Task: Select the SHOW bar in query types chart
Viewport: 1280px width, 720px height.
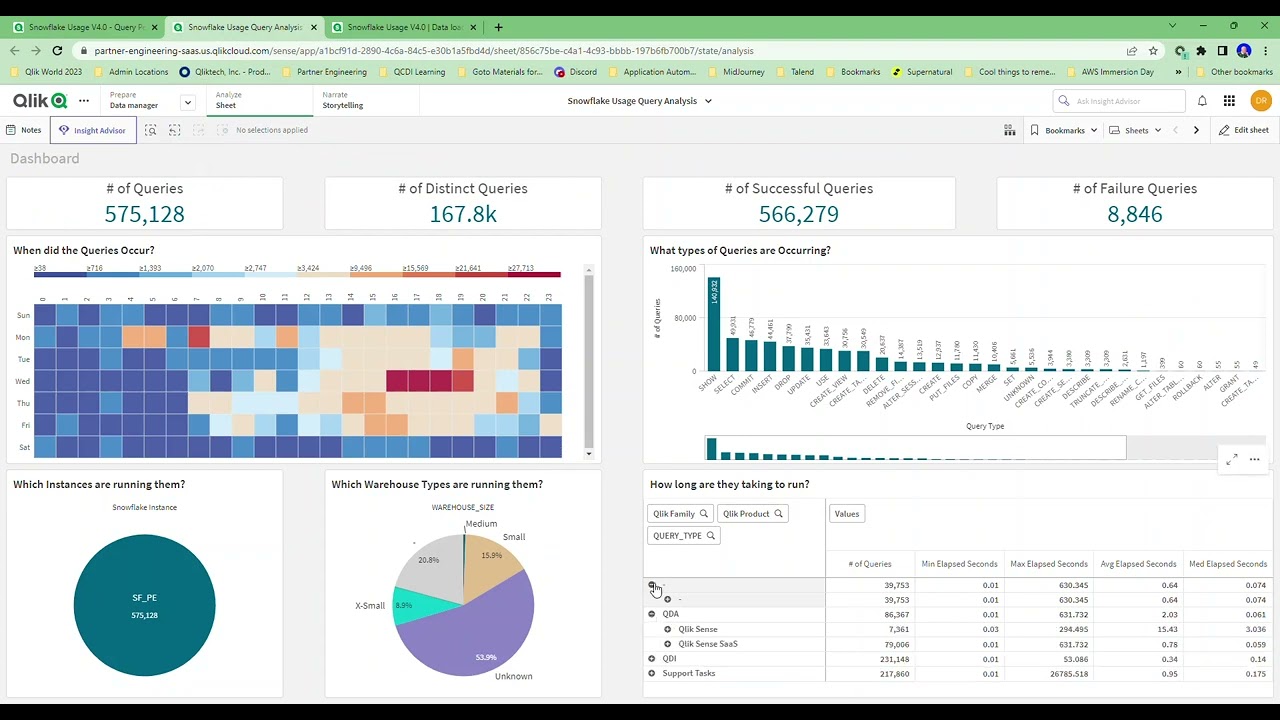Action: point(714,324)
